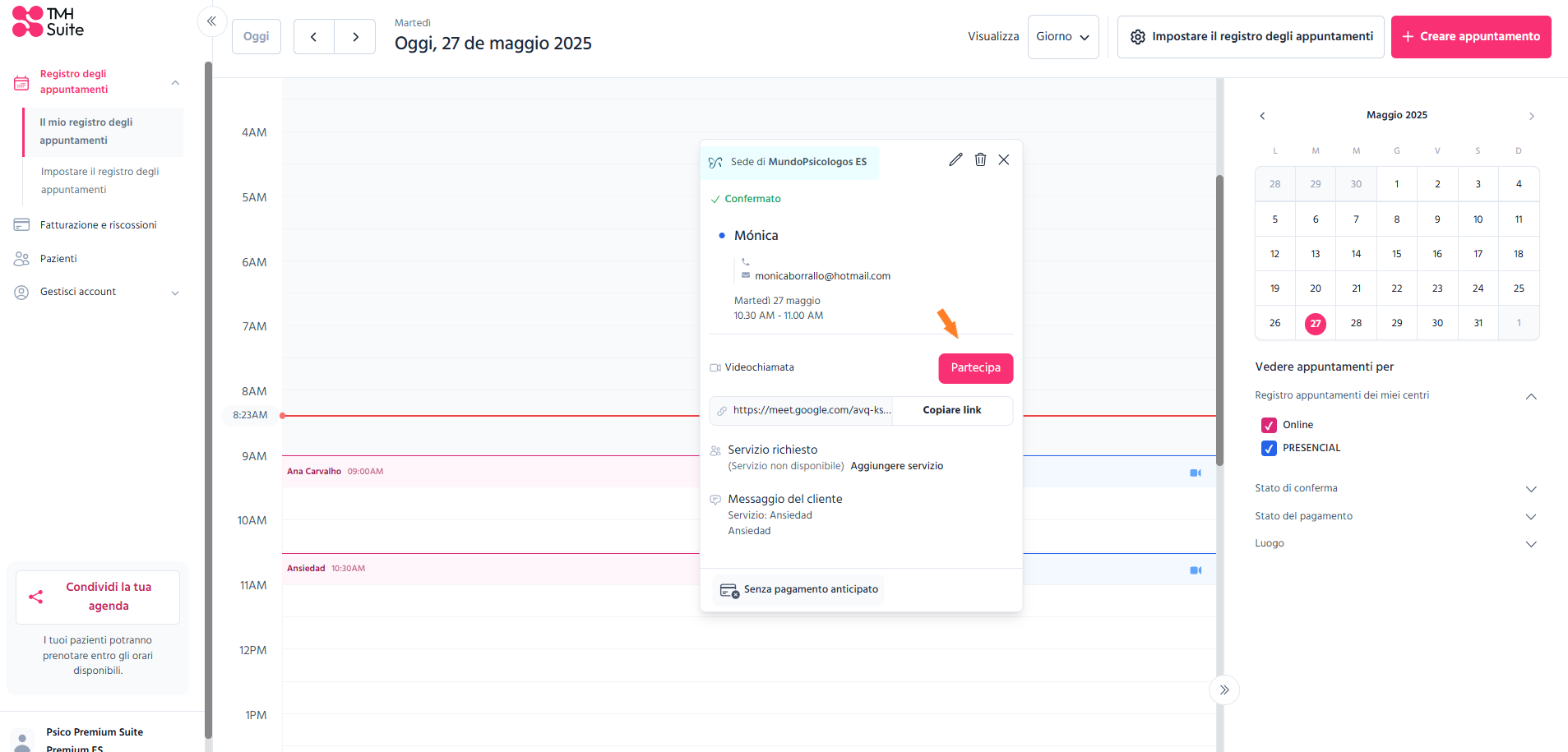Screen dimensions: 1568x752
Task: Select day 15 in mini calendar
Action: (x=1397, y=254)
